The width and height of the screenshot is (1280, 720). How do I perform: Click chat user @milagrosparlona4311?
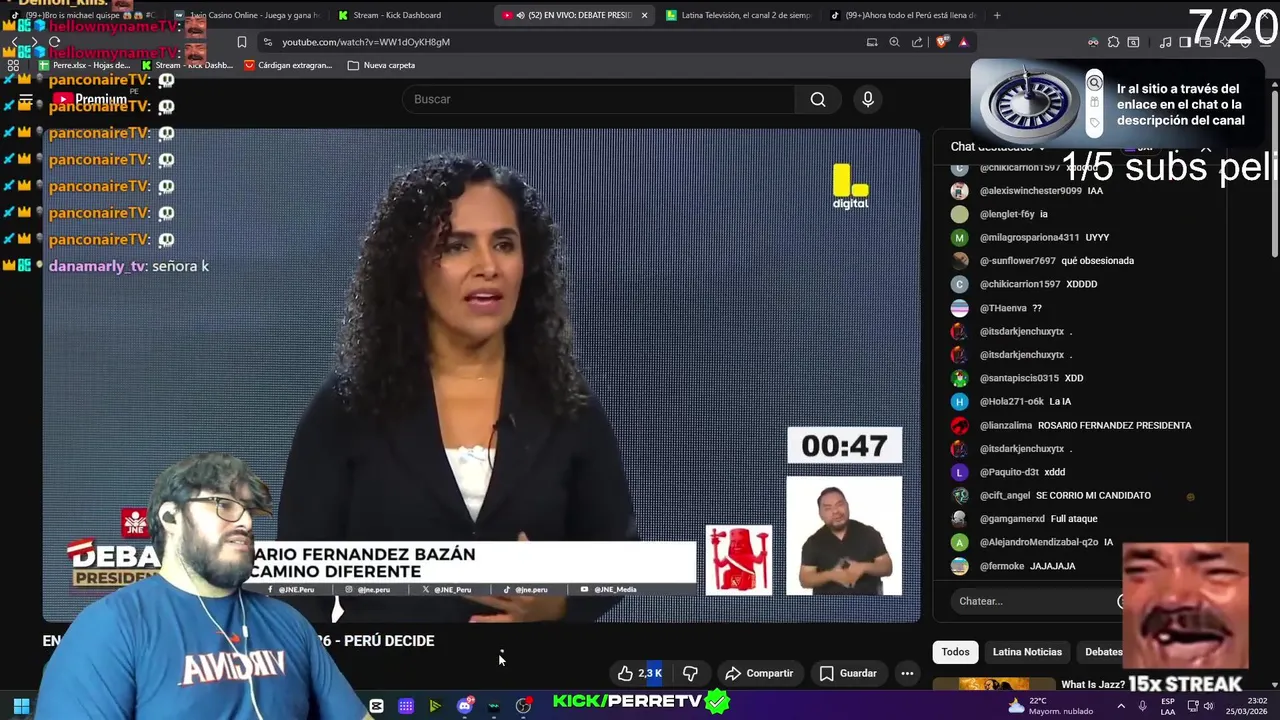pyautogui.click(x=1029, y=238)
